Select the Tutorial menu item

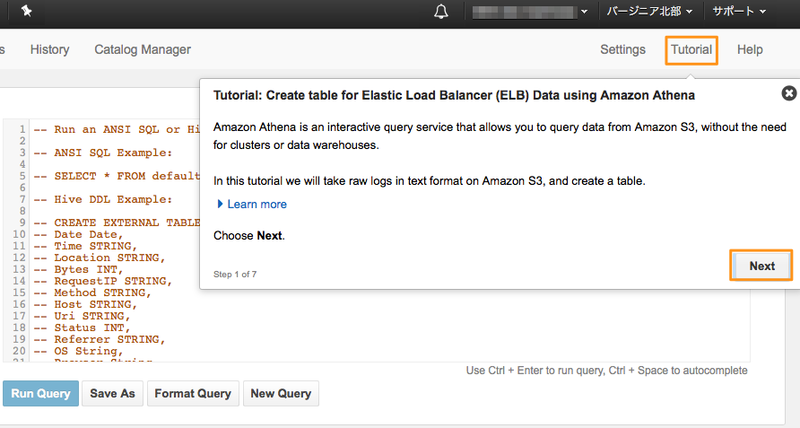(691, 49)
